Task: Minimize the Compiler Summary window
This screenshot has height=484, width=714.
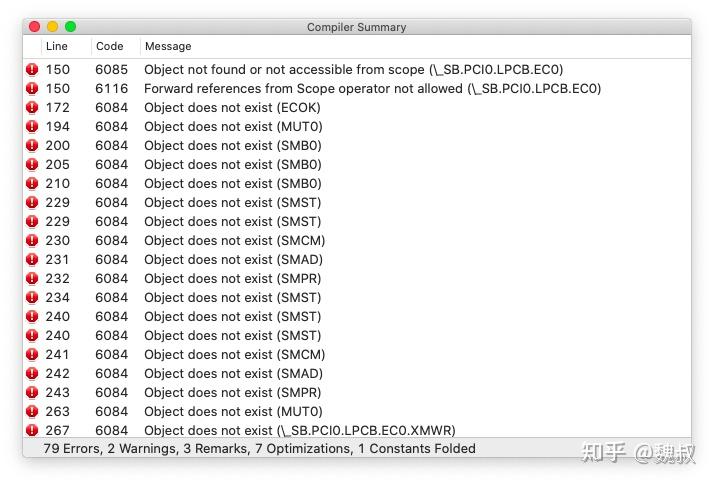Action: coord(52,27)
